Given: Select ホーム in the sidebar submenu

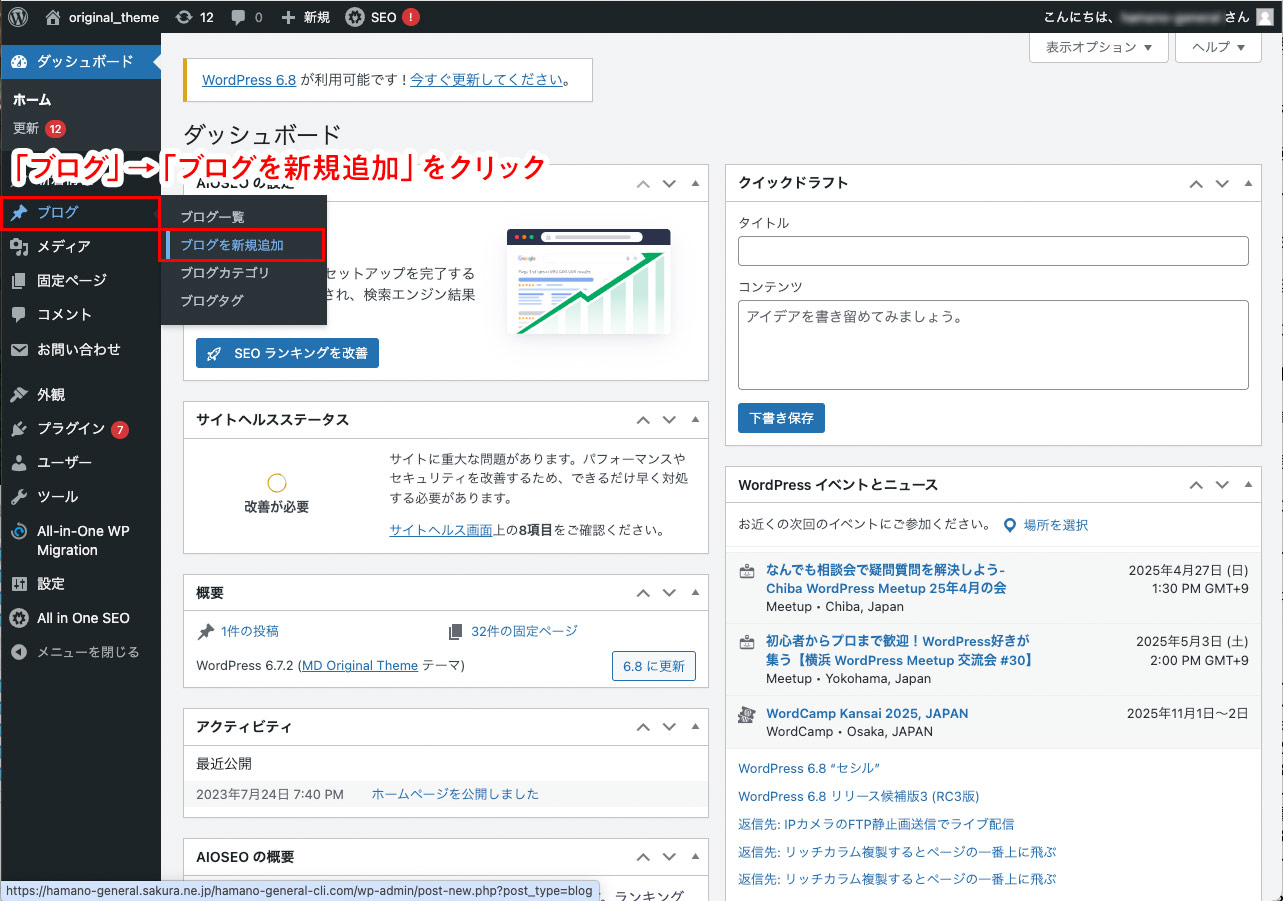Looking at the screenshot, I should pos(32,100).
